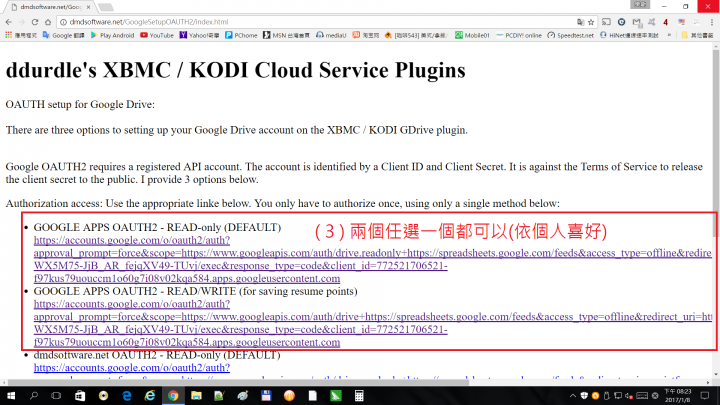Switch to the dmdsoftware.net tab
This screenshot has height=405, width=720.
pos(50,7)
